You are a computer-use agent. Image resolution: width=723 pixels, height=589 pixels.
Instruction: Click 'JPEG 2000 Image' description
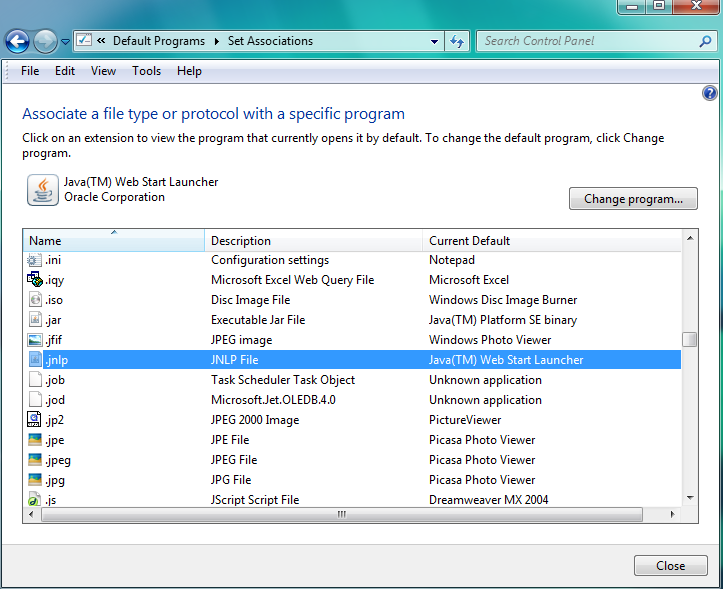[x=255, y=420]
